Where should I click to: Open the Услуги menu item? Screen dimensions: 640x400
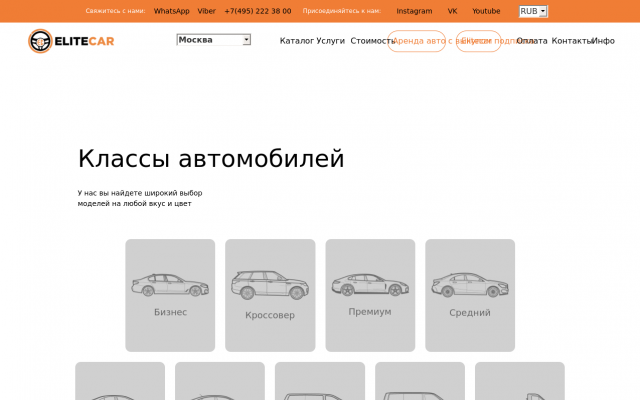point(330,41)
